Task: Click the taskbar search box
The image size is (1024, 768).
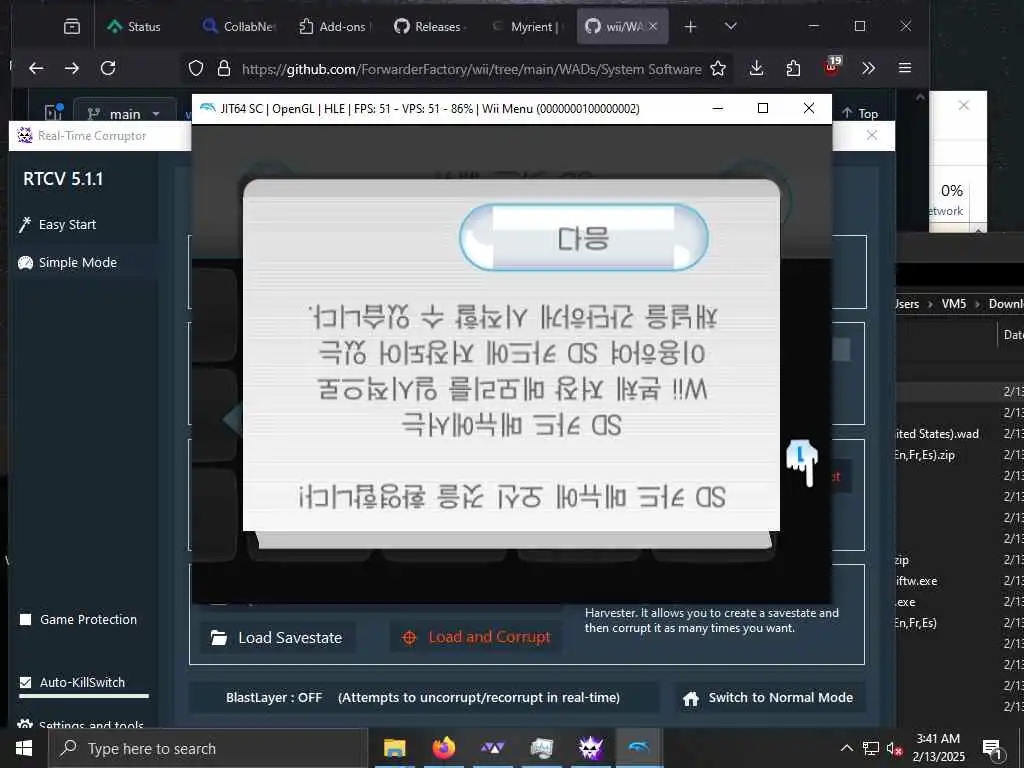Action: coord(206,748)
